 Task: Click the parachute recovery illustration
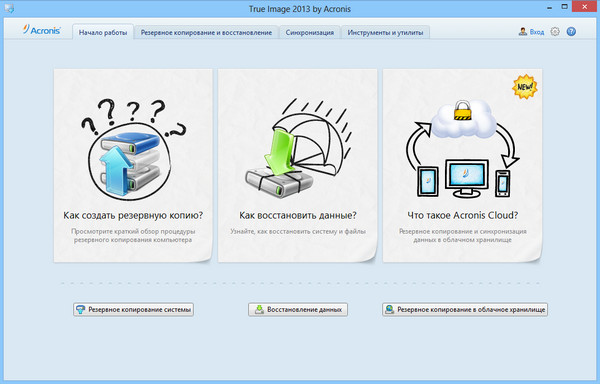click(298, 148)
